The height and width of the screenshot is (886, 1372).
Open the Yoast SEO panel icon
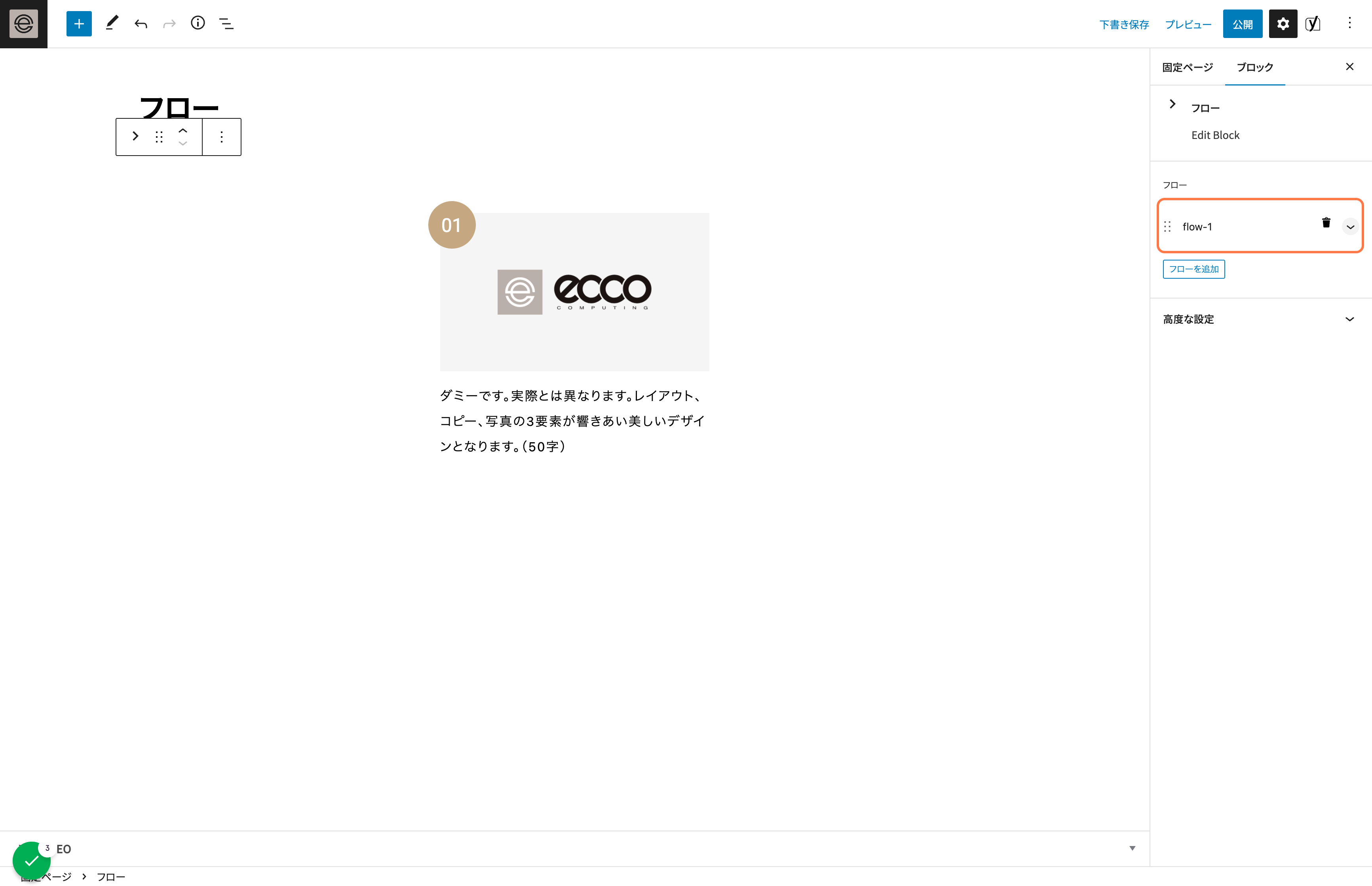tap(1313, 24)
